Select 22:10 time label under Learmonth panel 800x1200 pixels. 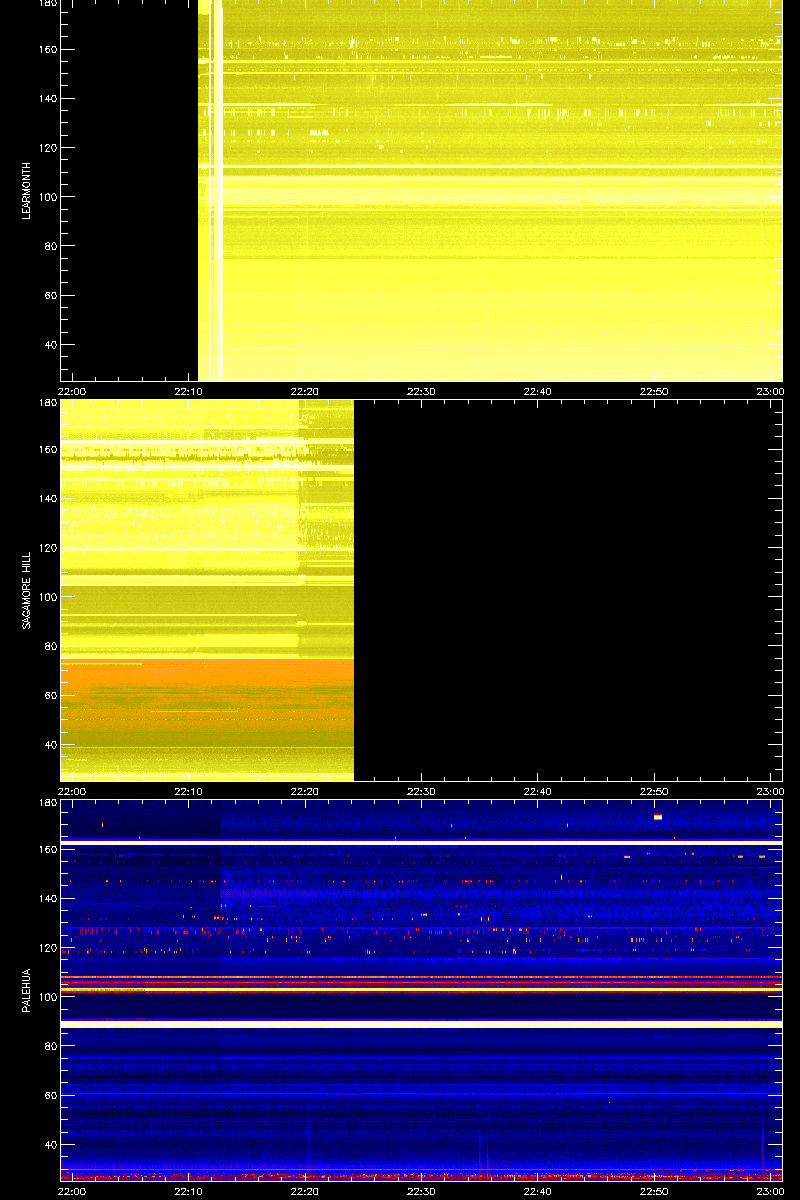point(189,391)
